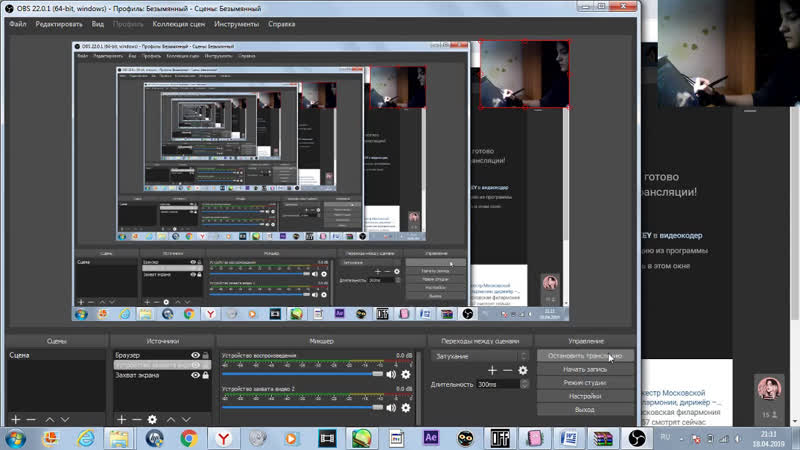Move the scene down with the arrow icon
This screenshot has height=450, width=800.
(65, 419)
